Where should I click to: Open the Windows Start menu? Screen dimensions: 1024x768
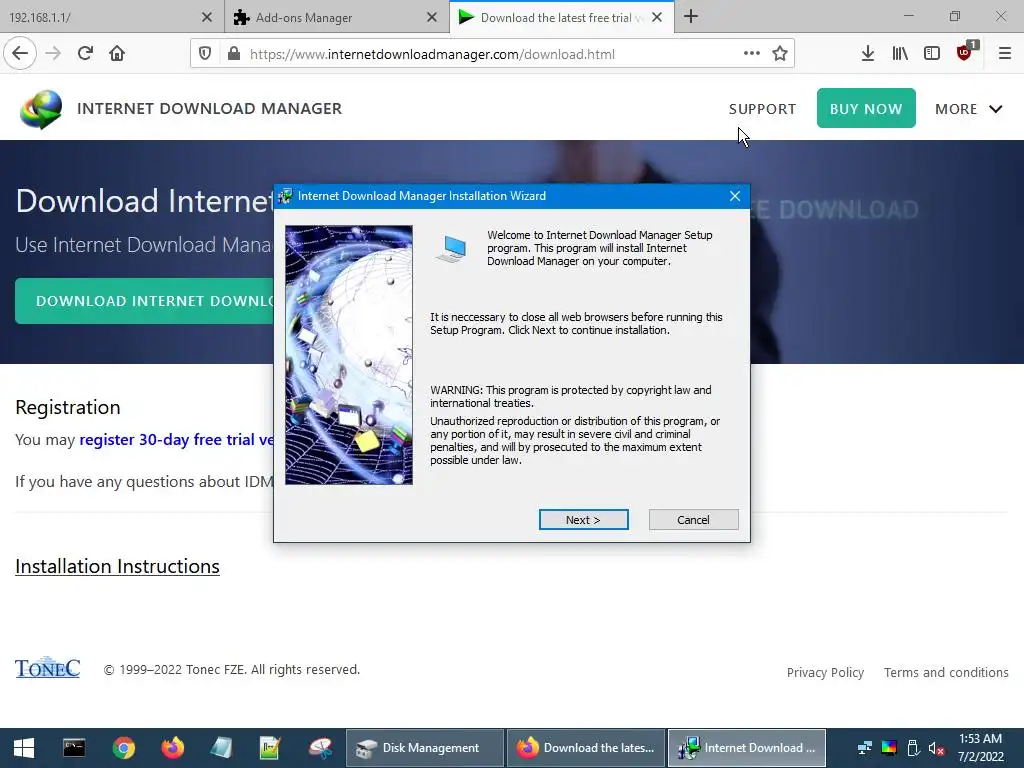pyautogui.click(x=24, y=748)
